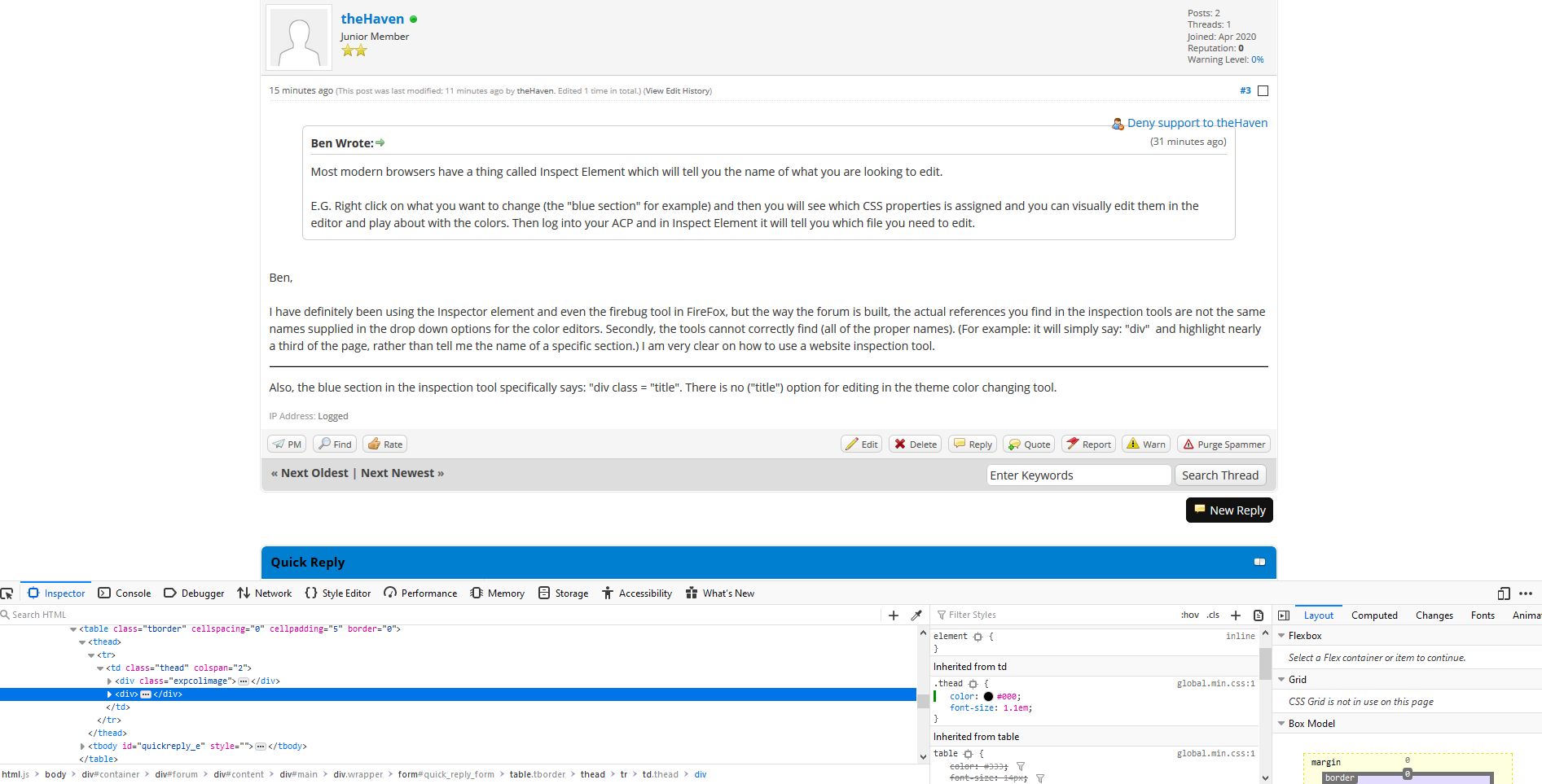Image resolution: width=1542 pixels, height=784 pixels.
Task: Toggle the :hov pseudo-class panel
Action: point(1190,615)
